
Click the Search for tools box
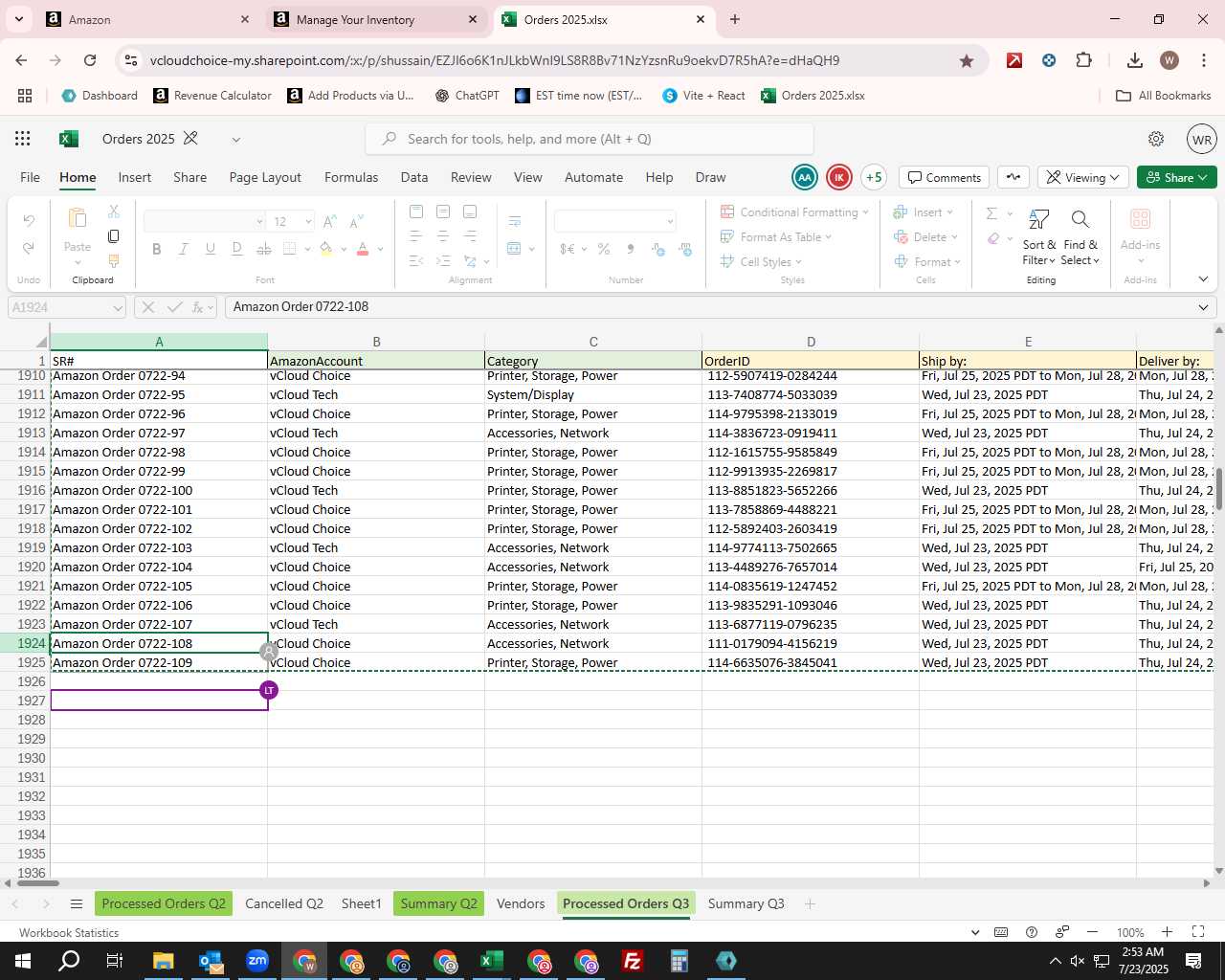click(x=590, y=139)
